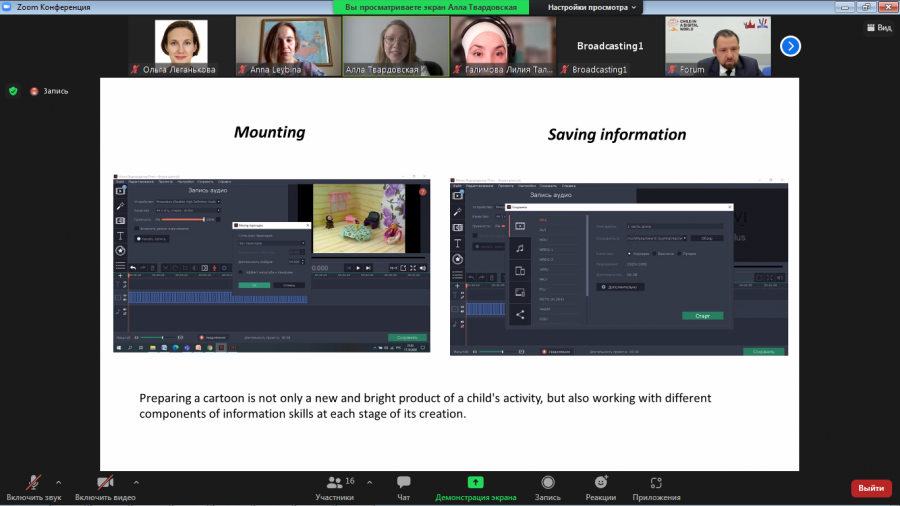Open the Участники participants panel
Image resolution: width=900 pixels, height=506 pixels.
click(335, 488)
